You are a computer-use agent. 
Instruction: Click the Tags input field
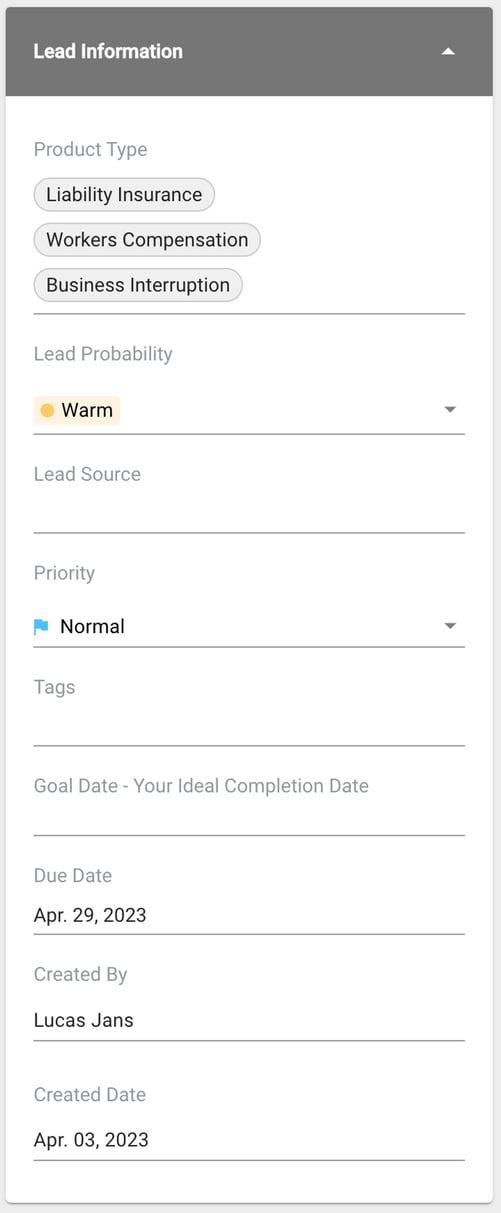pos(249,726)
